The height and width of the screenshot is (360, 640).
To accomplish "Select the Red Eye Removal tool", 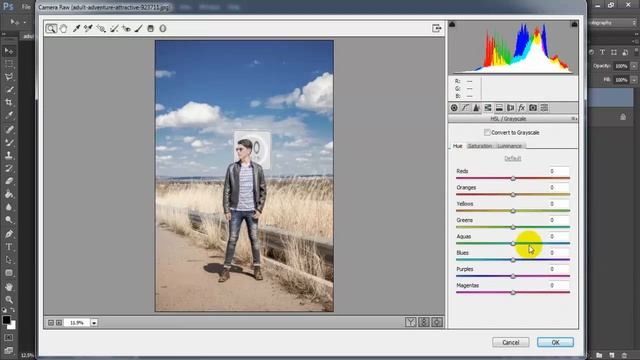I will pos(126,29).
